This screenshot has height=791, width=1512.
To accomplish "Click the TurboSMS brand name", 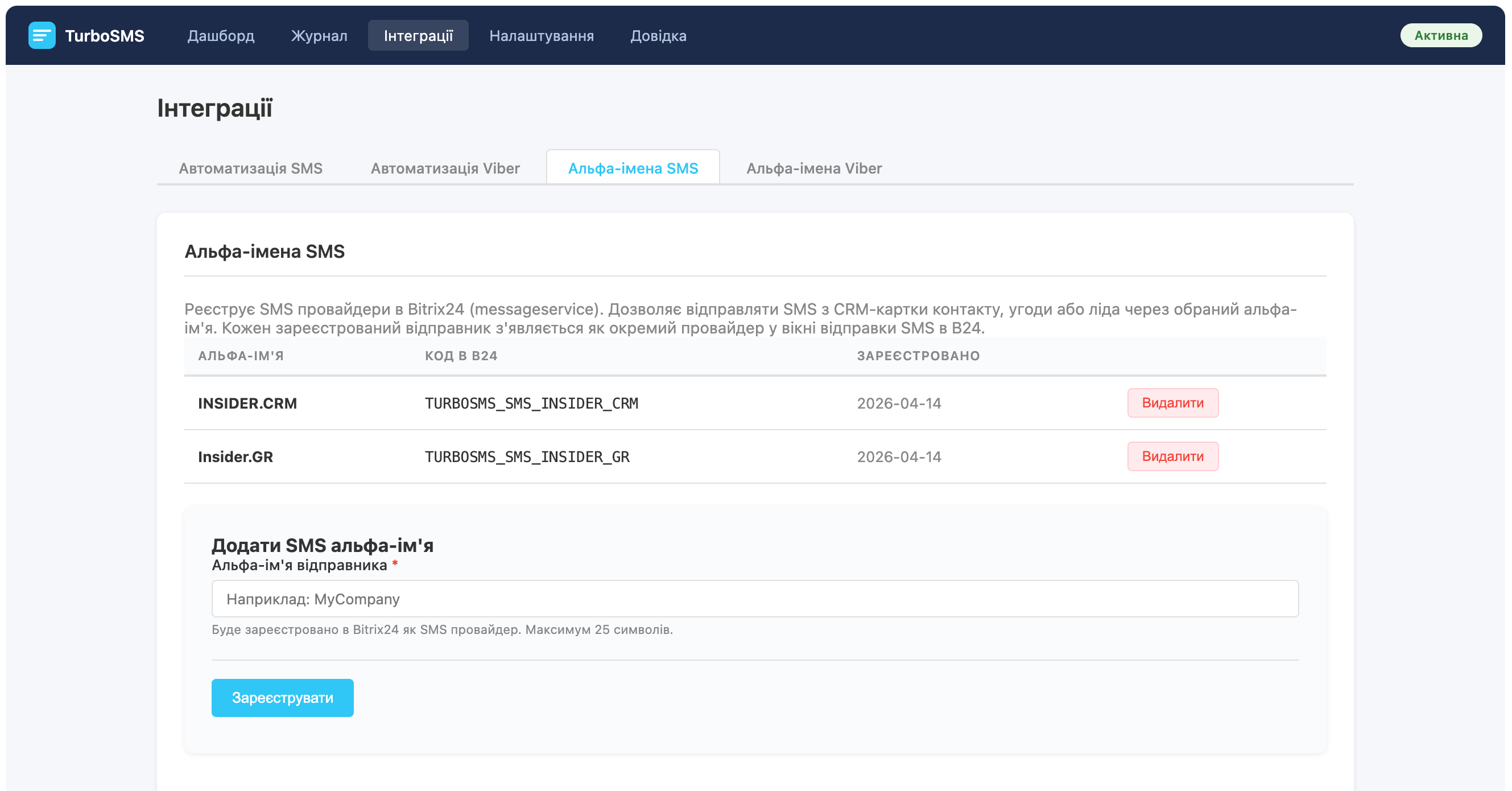I will tap(105, 36).
